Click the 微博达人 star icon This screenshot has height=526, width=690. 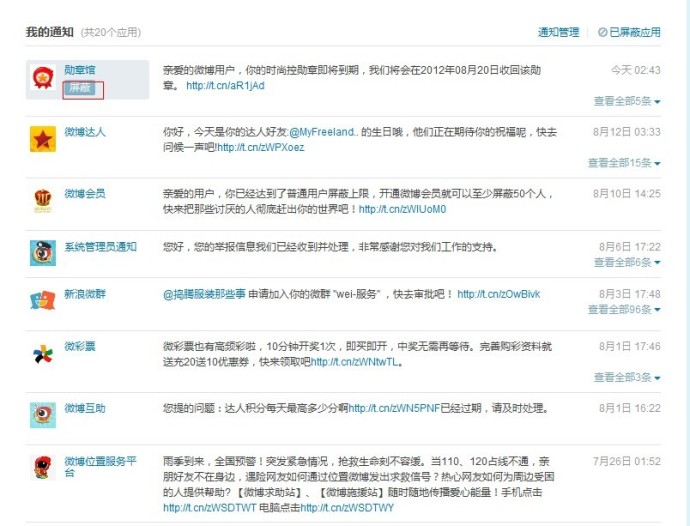click(x=43, y=139)
